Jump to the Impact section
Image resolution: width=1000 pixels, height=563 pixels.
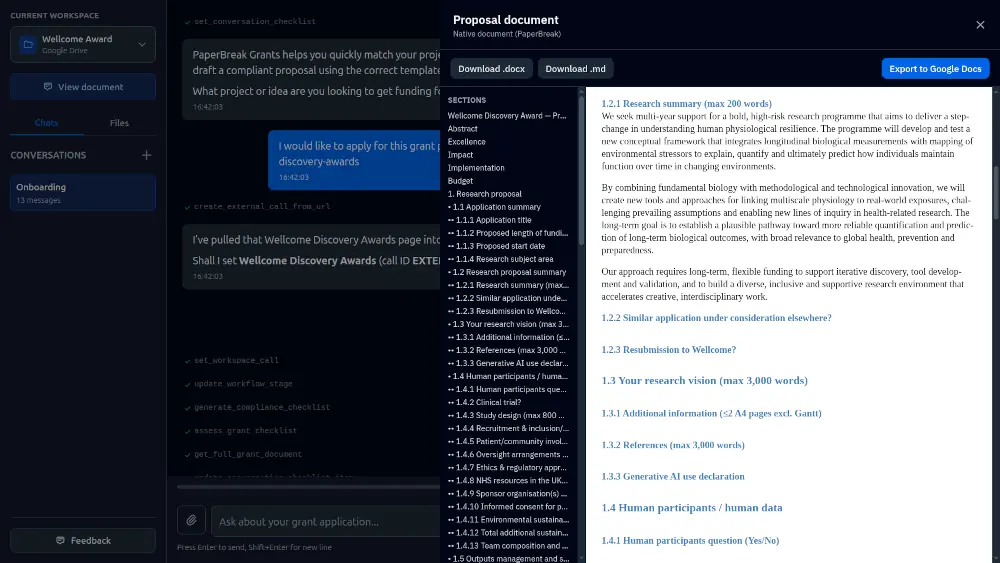(460, 155)
